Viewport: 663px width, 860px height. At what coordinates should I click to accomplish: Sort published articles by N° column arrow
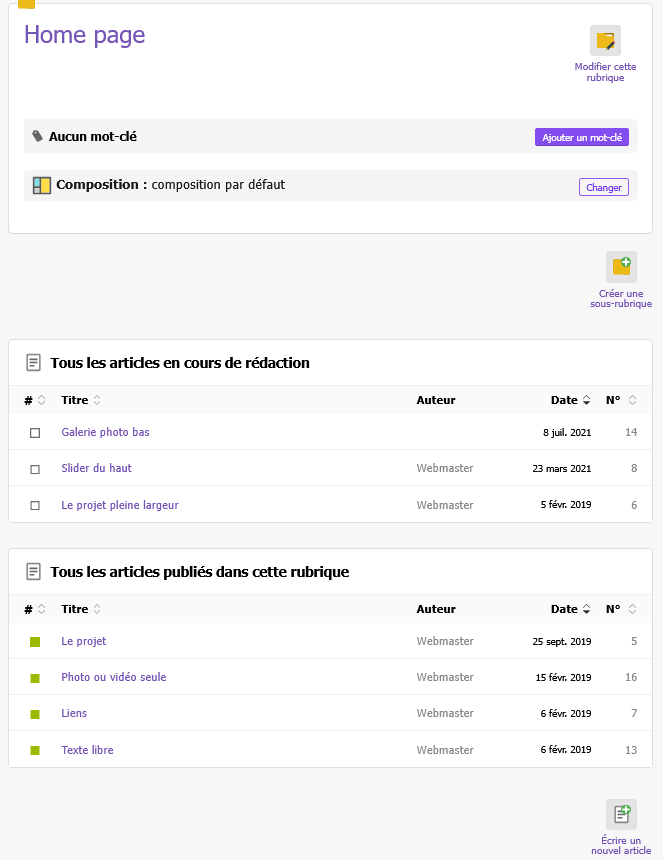pyautogui.click(x=632, y=609)
